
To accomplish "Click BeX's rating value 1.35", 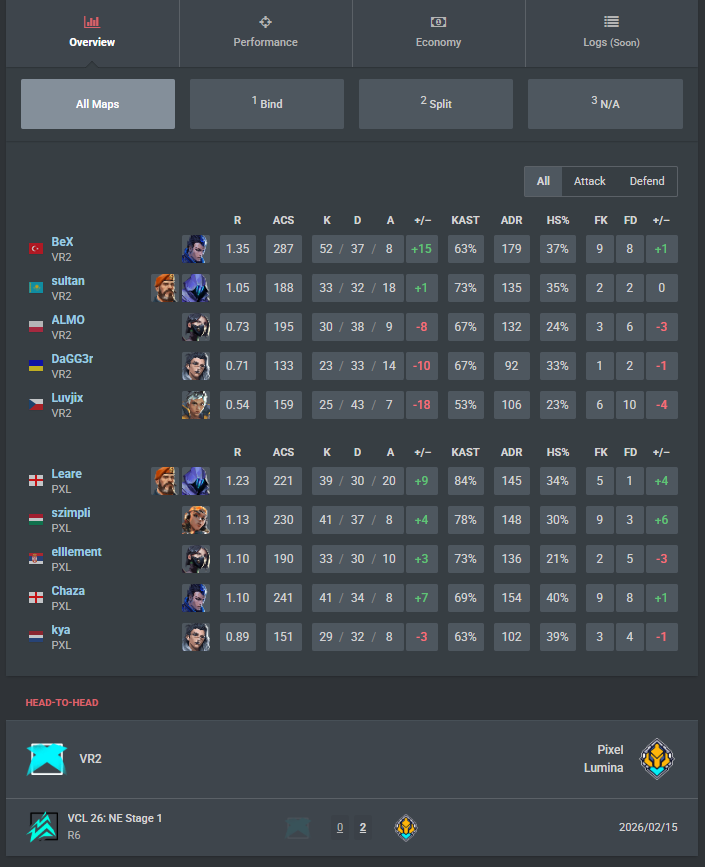I will pos(238,249).
